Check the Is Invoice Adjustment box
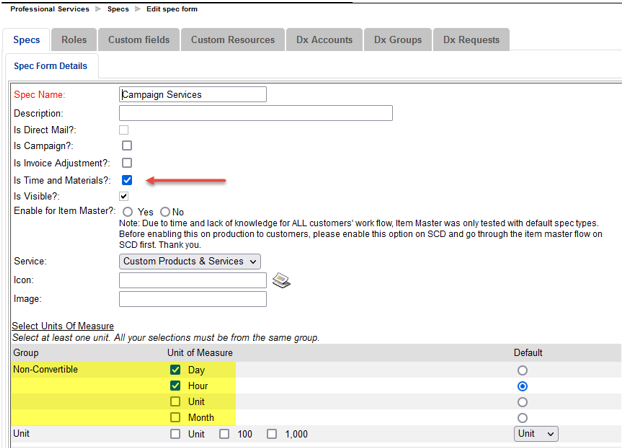Image resolution: width=627 pixels, height=448 pixels. (x=127, y=163)
